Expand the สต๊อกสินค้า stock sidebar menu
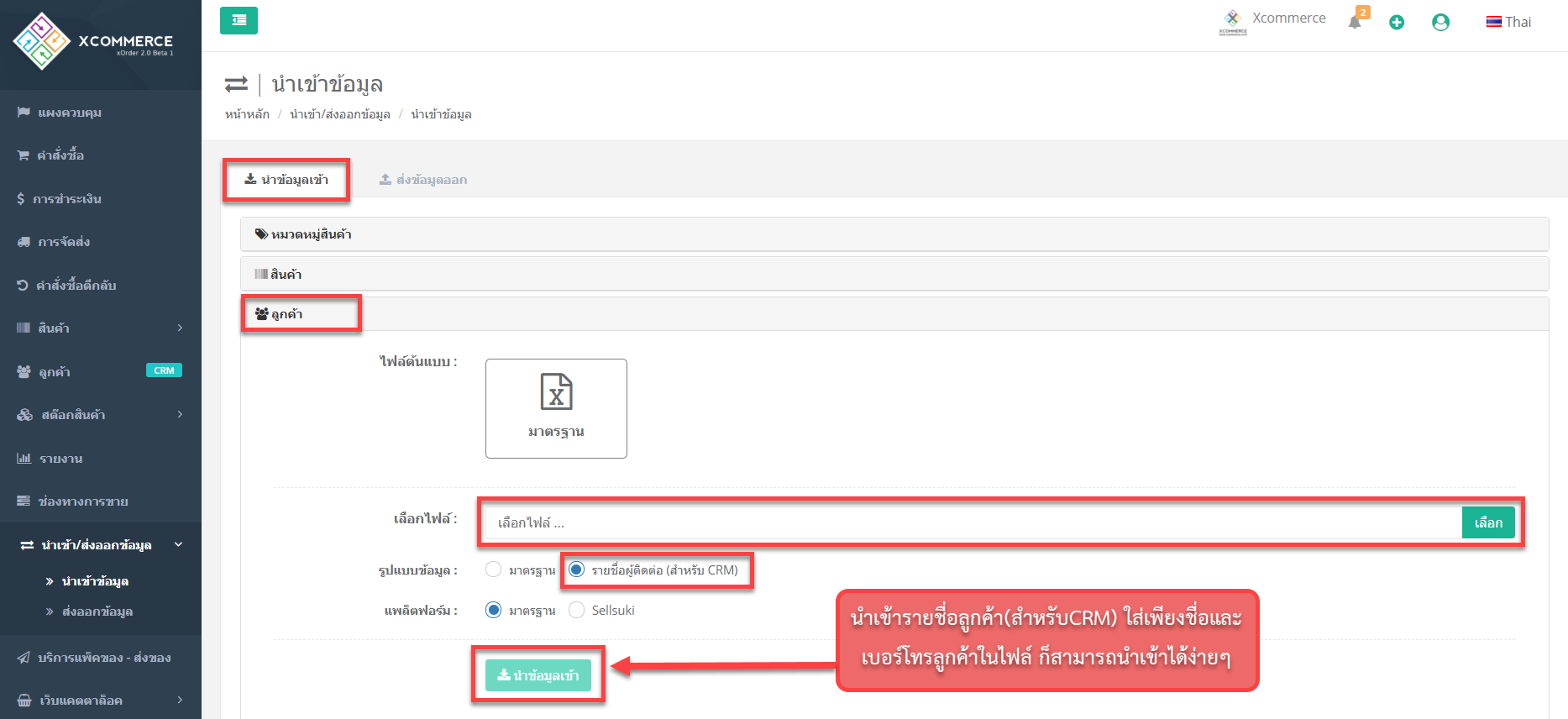Image resolution: width=1568 pixels, height=719 pixels. click(101, 415)
